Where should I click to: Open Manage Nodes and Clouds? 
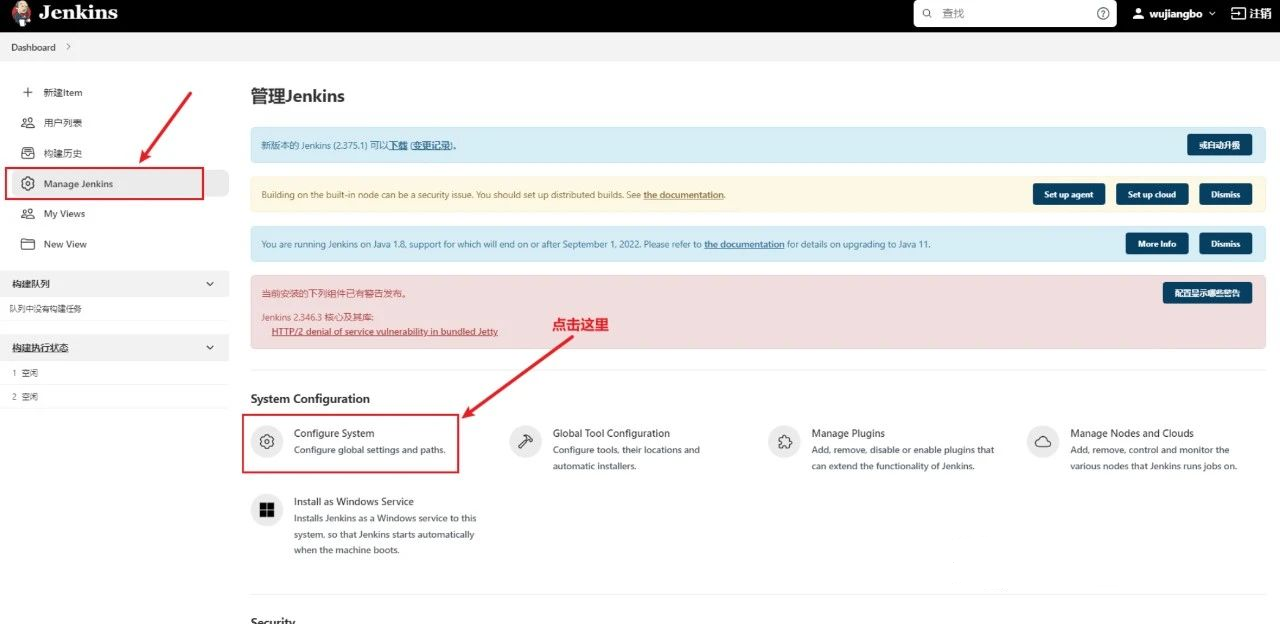1132,433
